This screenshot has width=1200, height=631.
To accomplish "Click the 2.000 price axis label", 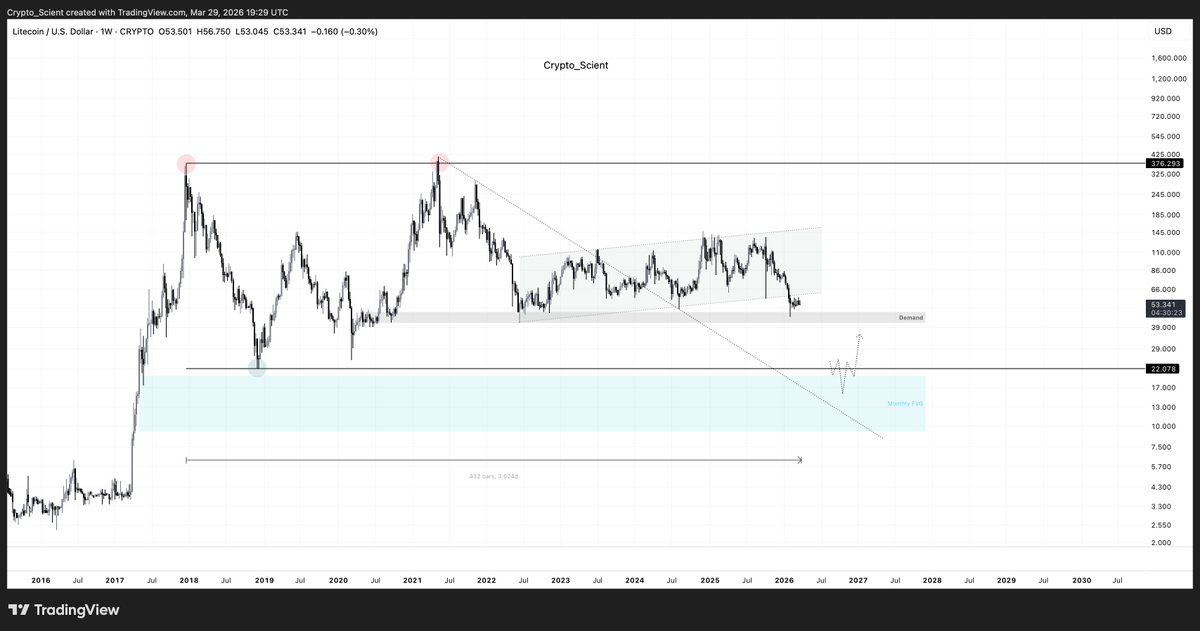I will pyautogui.click(x=1162, y=543).
